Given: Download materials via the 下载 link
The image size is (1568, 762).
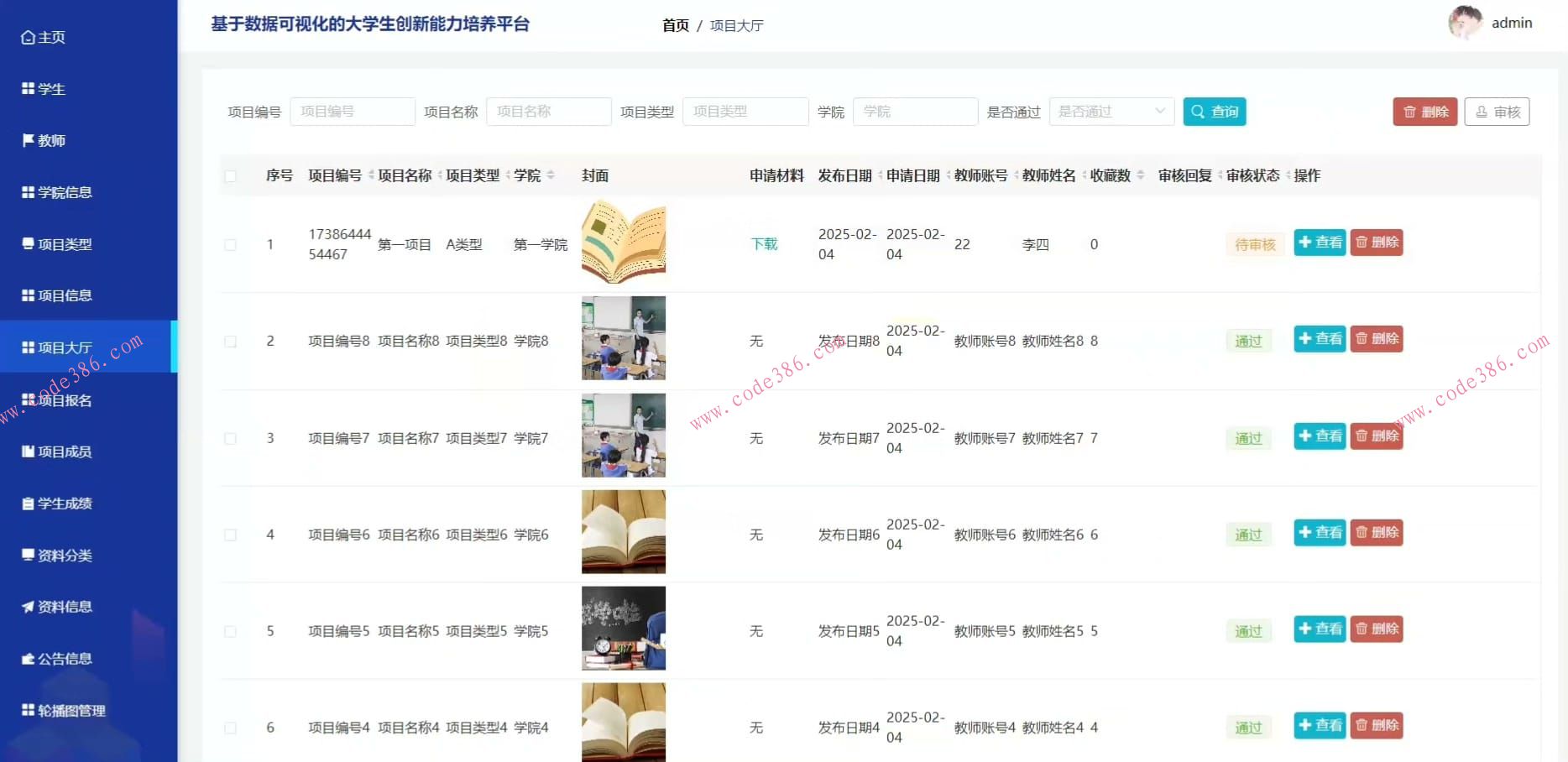Looking at the screenshot, I should [x=765, y=244].
